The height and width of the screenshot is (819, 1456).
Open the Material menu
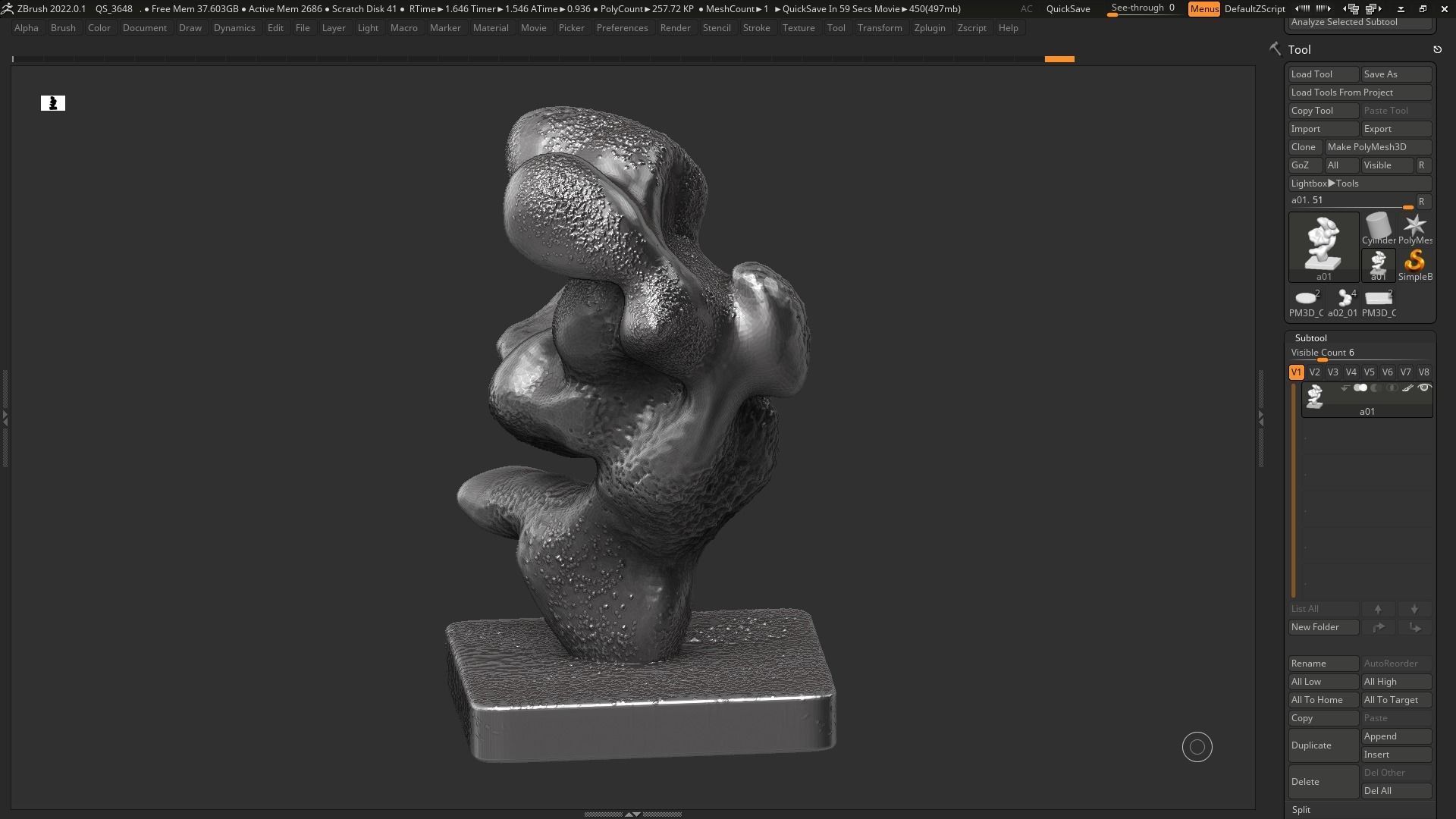(491, 28)
